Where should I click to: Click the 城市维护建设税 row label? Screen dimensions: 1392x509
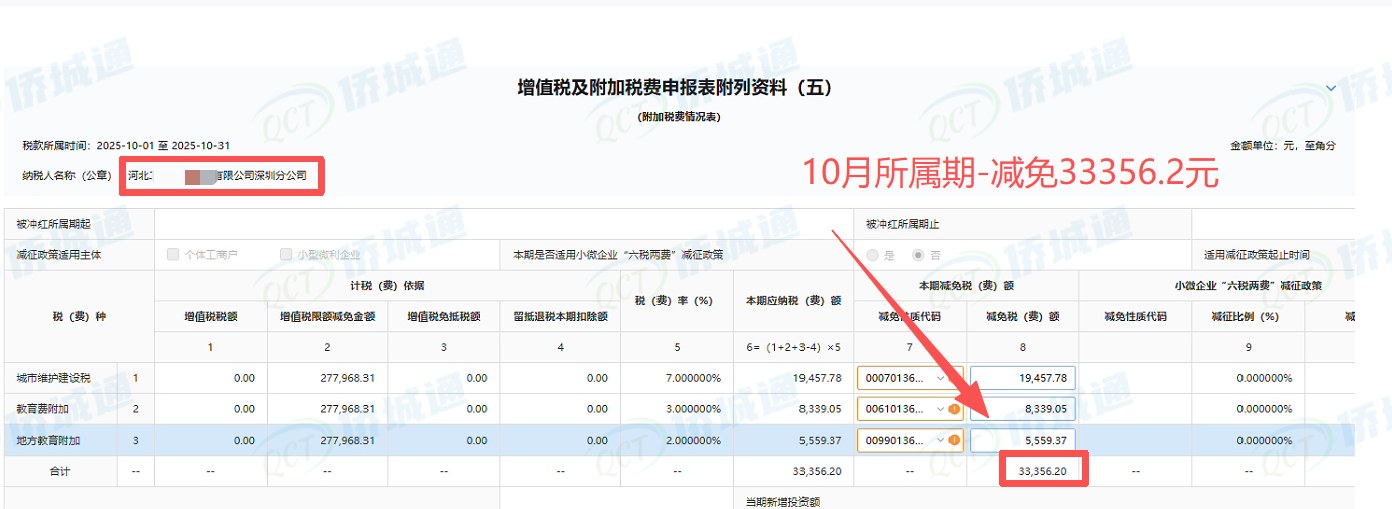54,378
